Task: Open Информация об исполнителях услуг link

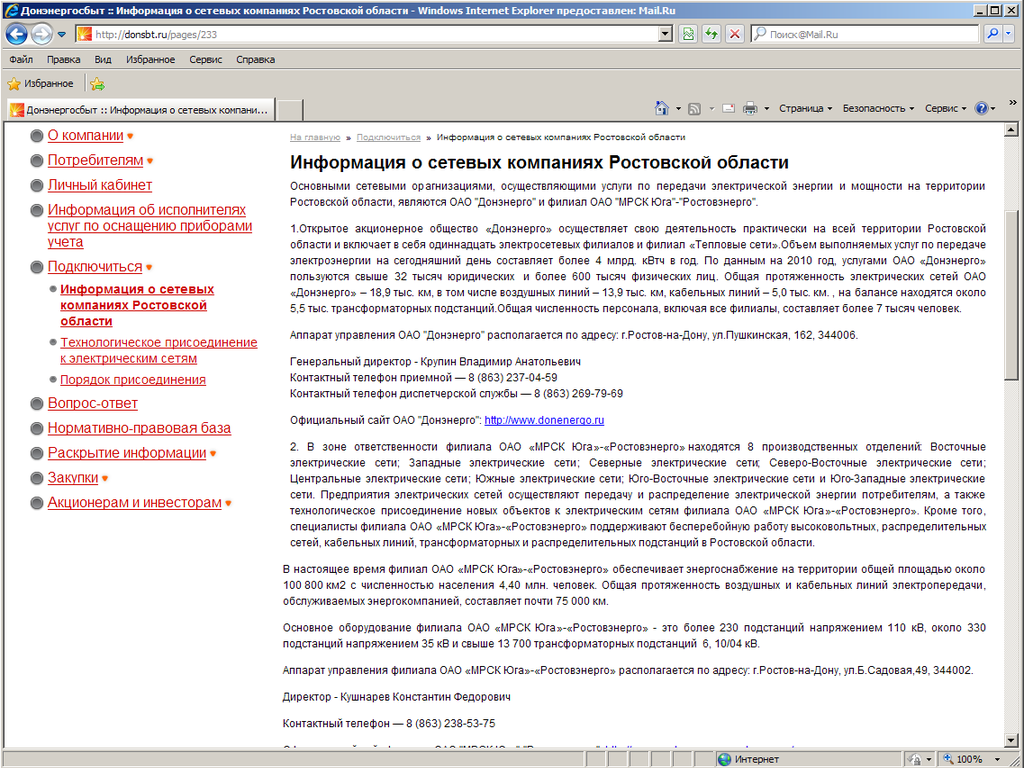Action: point(150,226)
